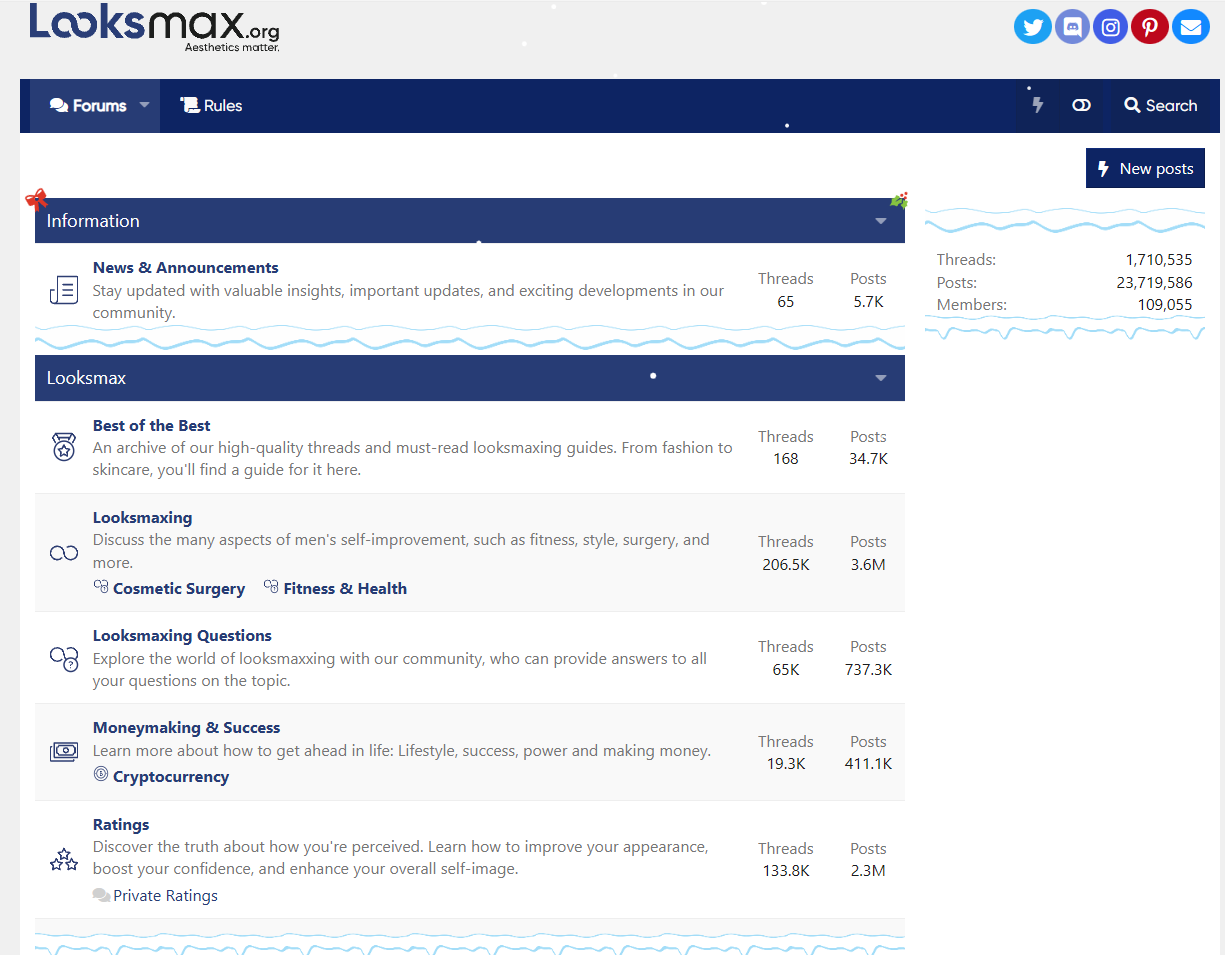Open the Ratings forum link
1225x955 pixels.
pos(121,824)
